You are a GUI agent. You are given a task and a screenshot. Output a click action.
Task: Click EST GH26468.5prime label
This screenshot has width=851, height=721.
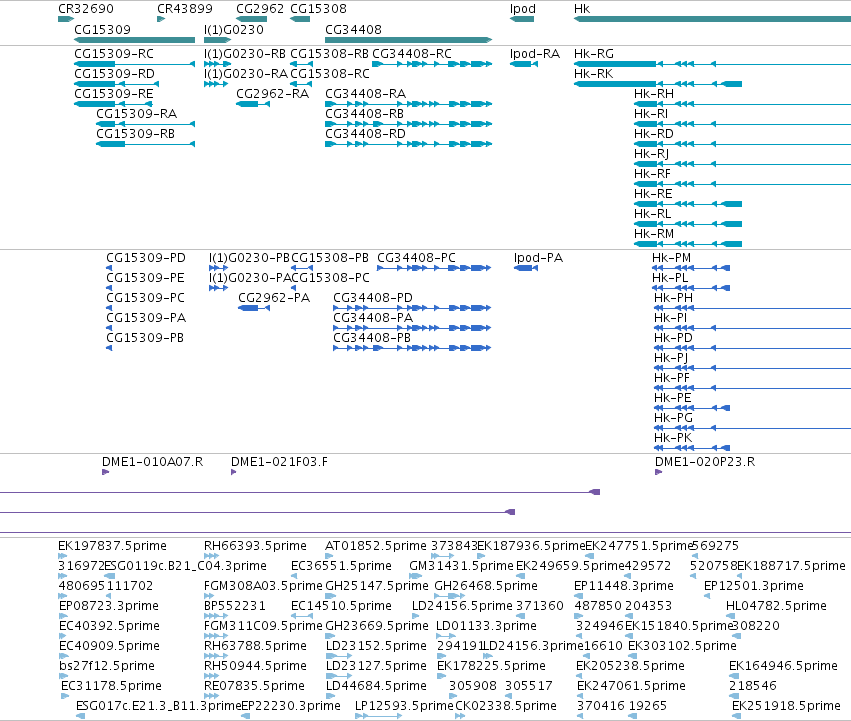point(486,586)
